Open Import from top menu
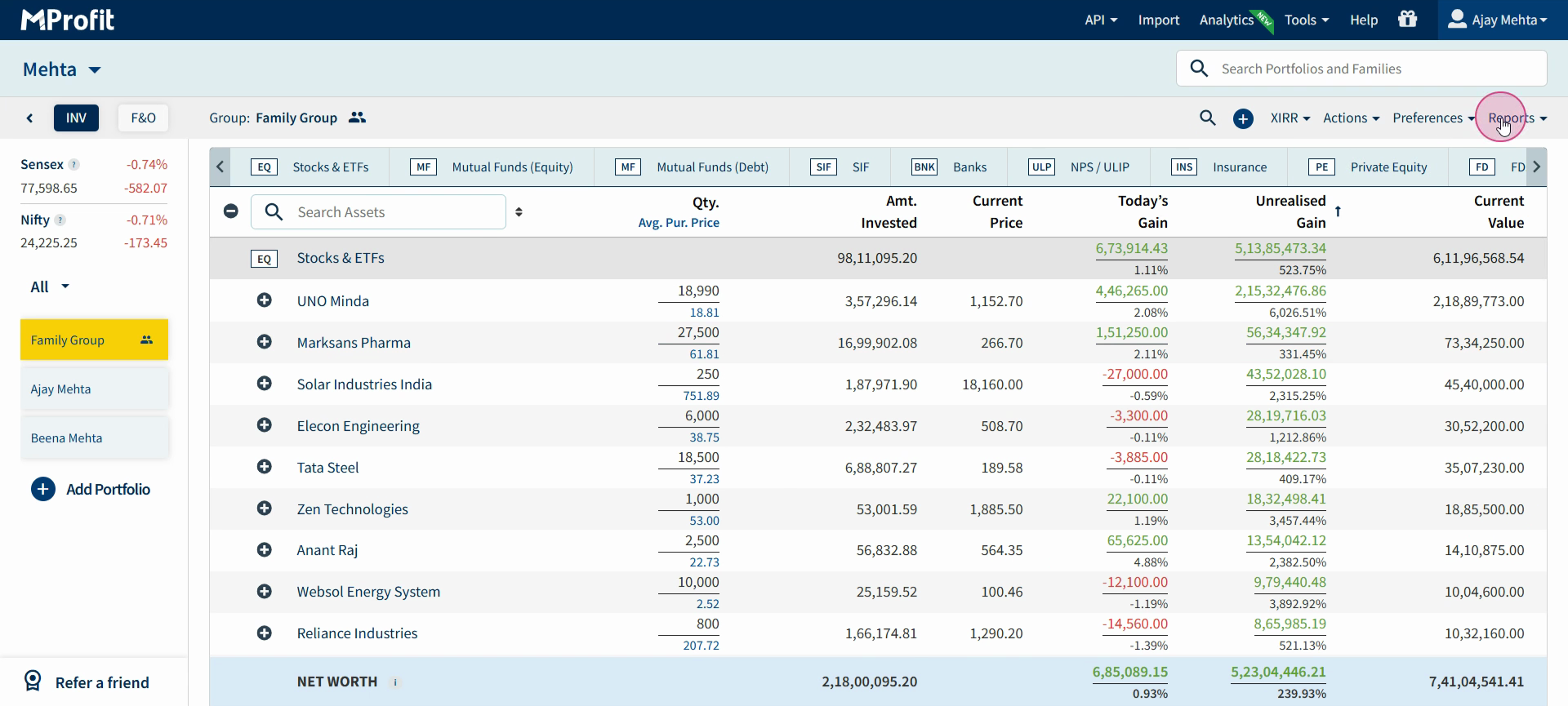 tap(1159, 20)
